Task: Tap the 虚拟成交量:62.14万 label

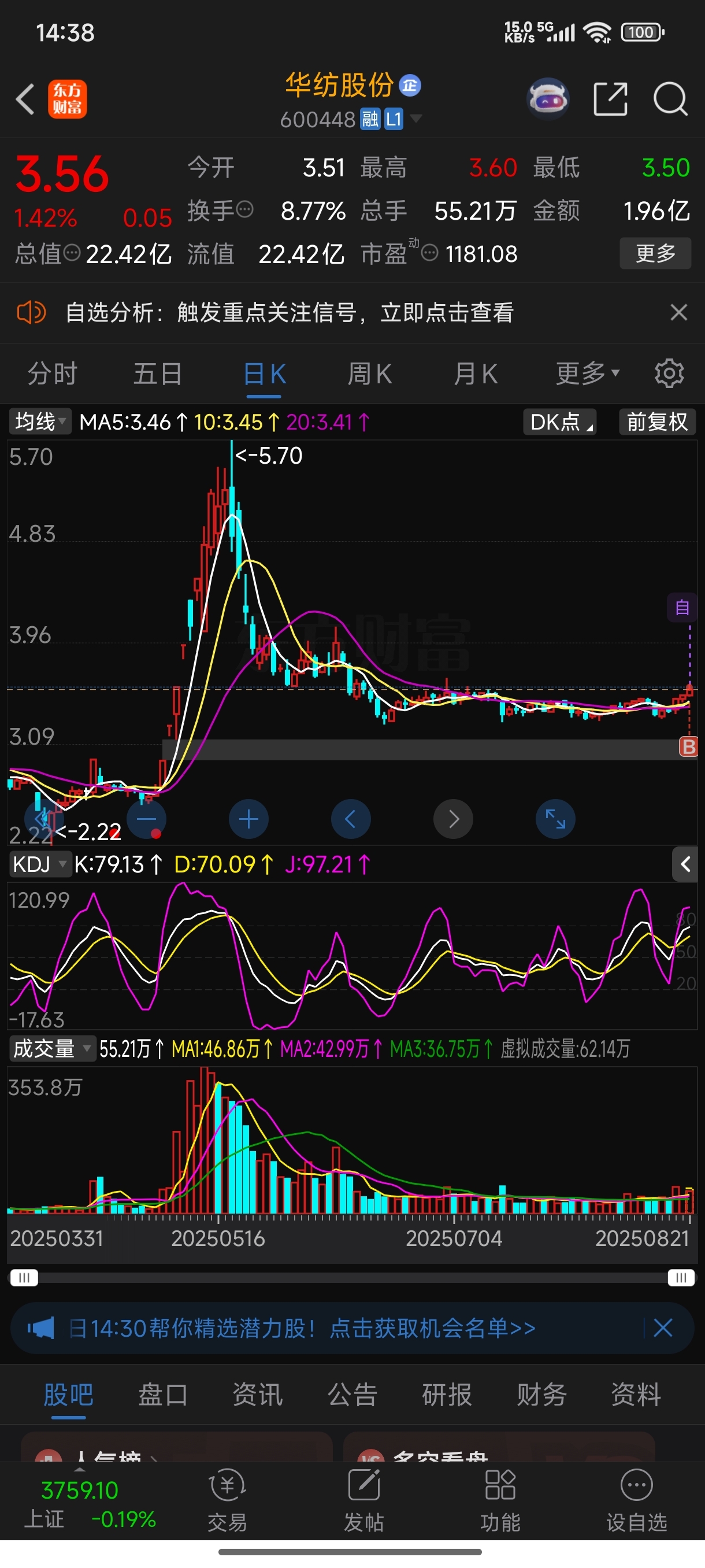Action: [x=565, y=1048]
